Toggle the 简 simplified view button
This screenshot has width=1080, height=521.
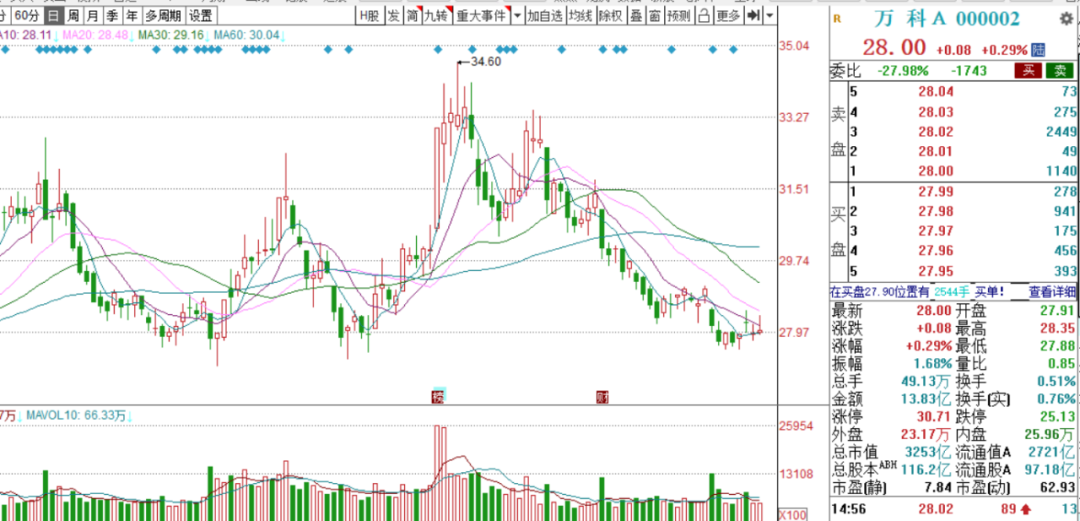tap(412, 15)
